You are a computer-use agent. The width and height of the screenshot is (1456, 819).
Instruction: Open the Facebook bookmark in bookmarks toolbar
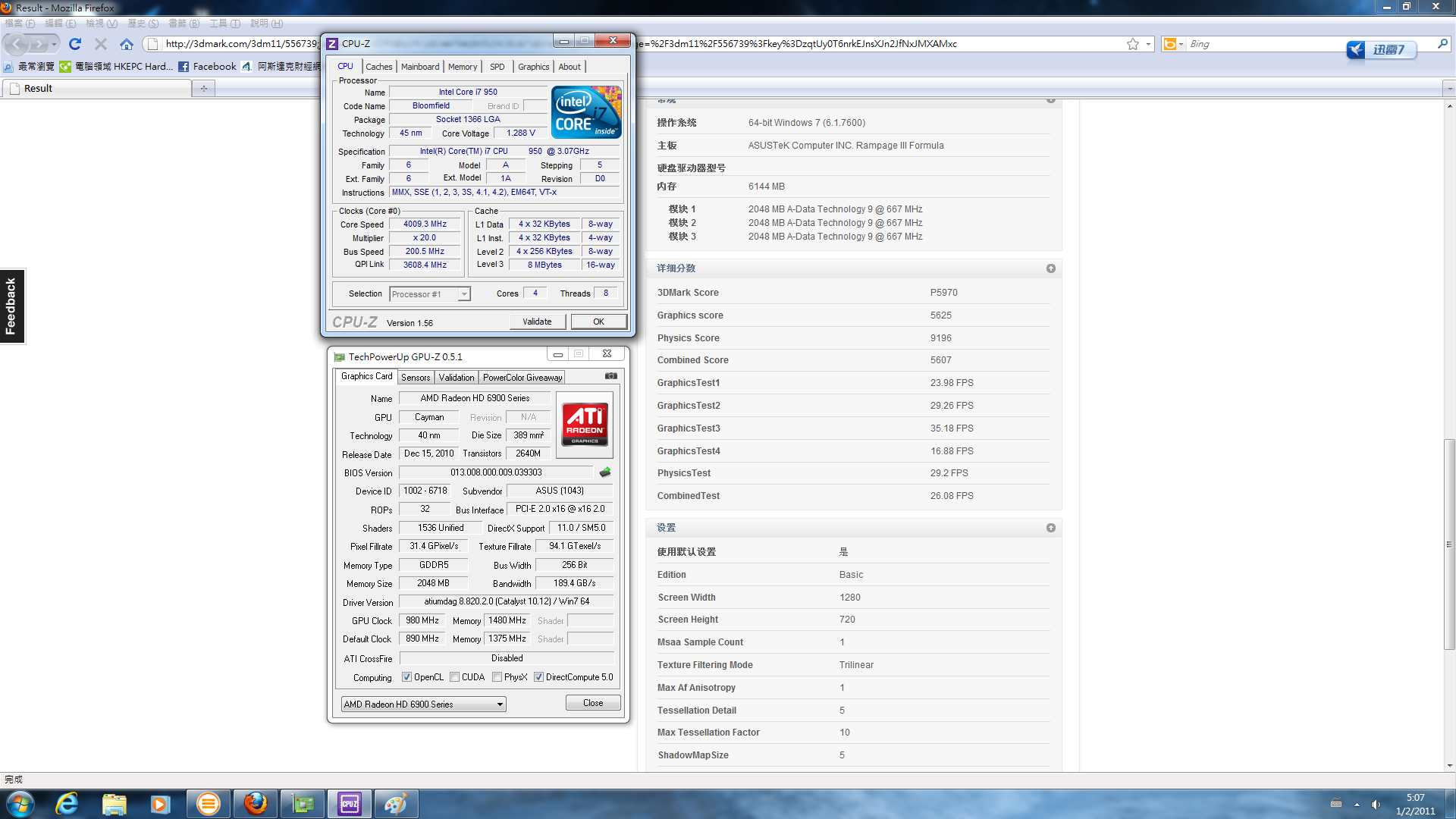207,67
